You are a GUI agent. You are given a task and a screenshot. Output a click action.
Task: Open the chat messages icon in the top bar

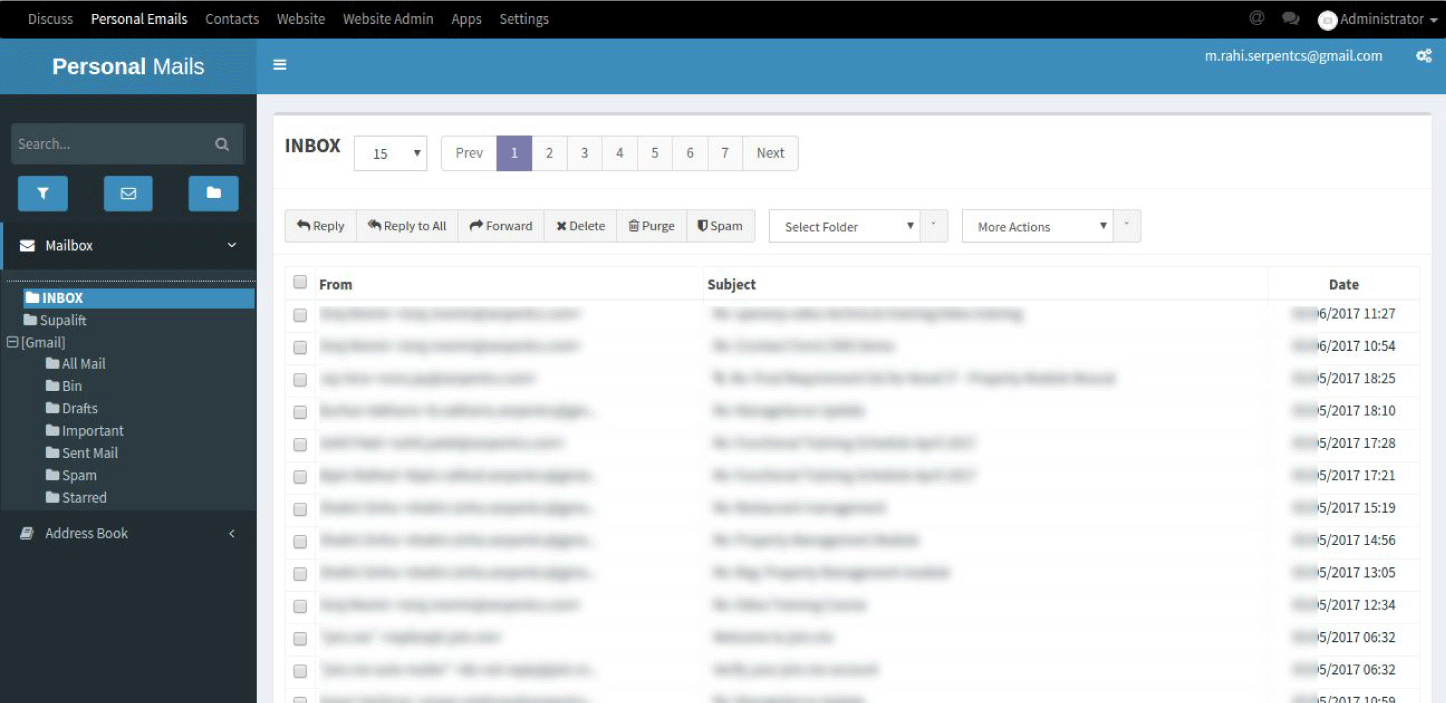pyautogui.click(x=1290, y=18)
